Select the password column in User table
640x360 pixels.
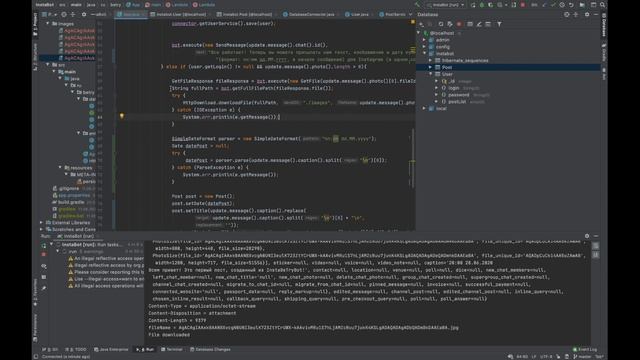(458, 95)
